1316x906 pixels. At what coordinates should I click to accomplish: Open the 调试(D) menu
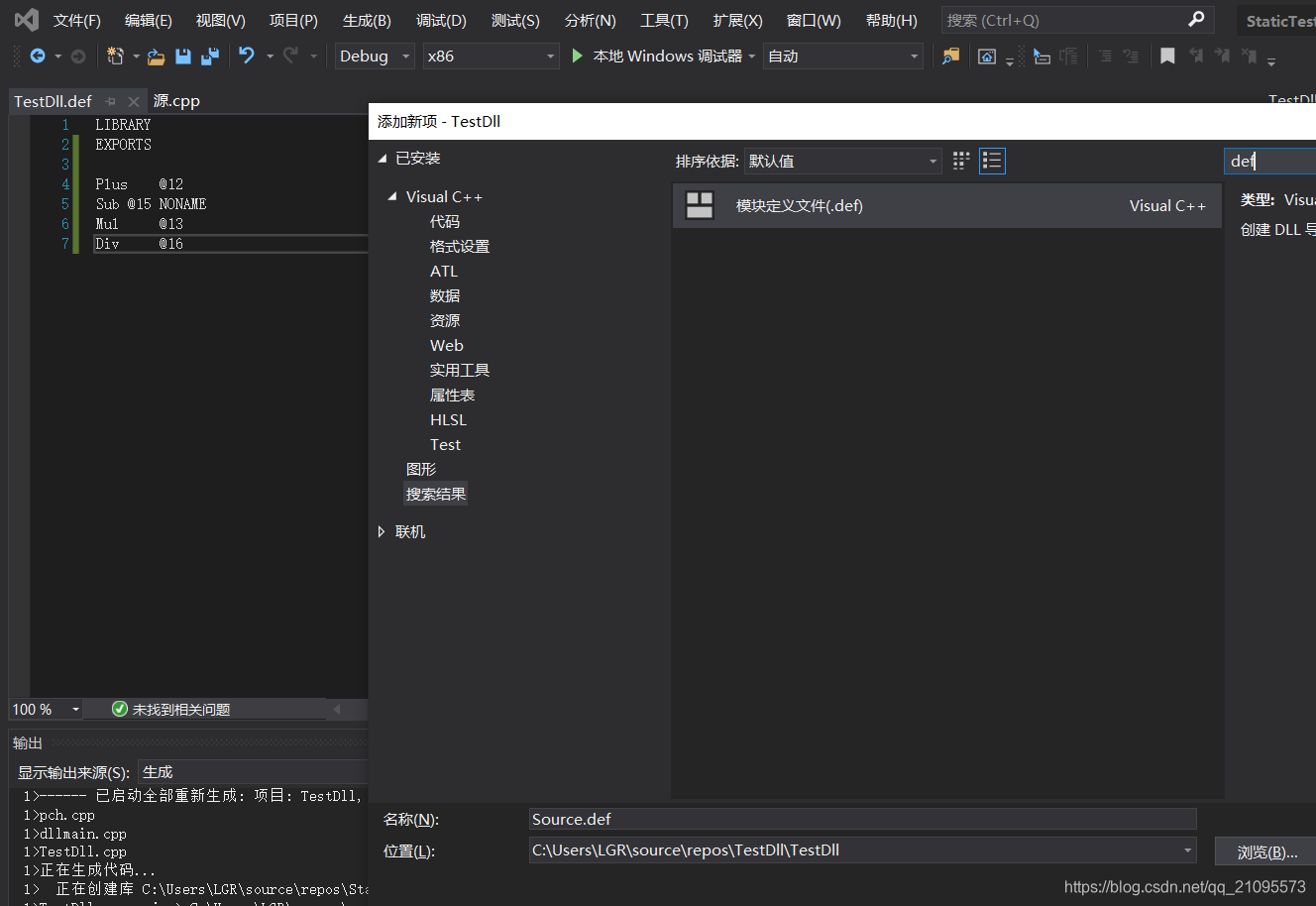[440, 19]
